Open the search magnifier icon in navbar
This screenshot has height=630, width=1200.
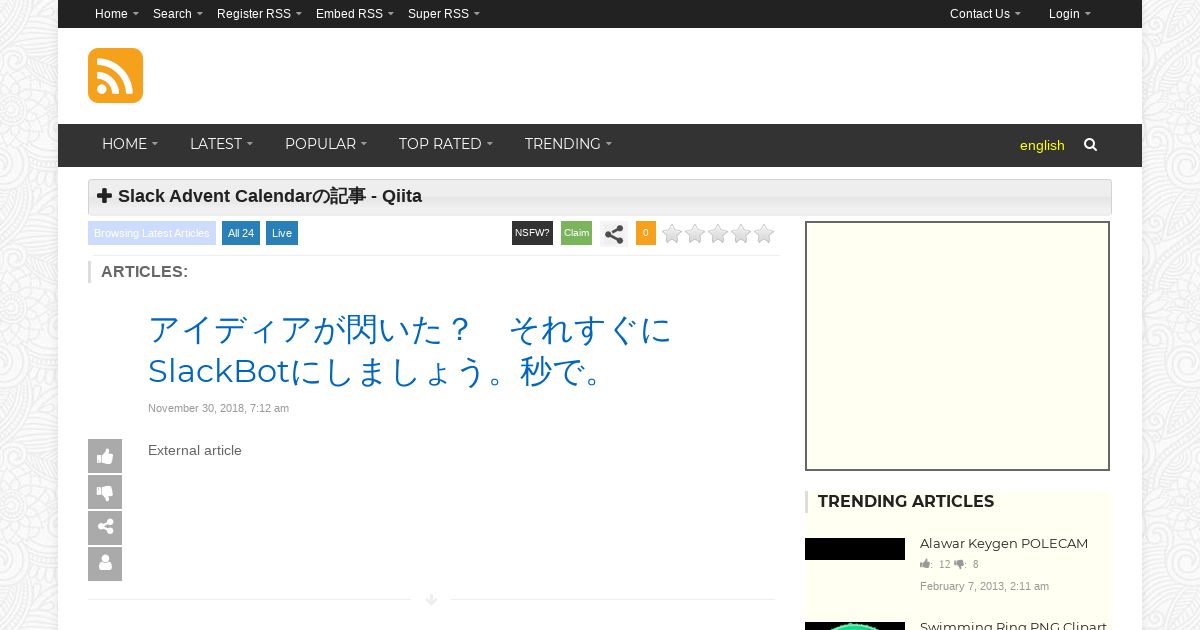[x=1090, y=145]
